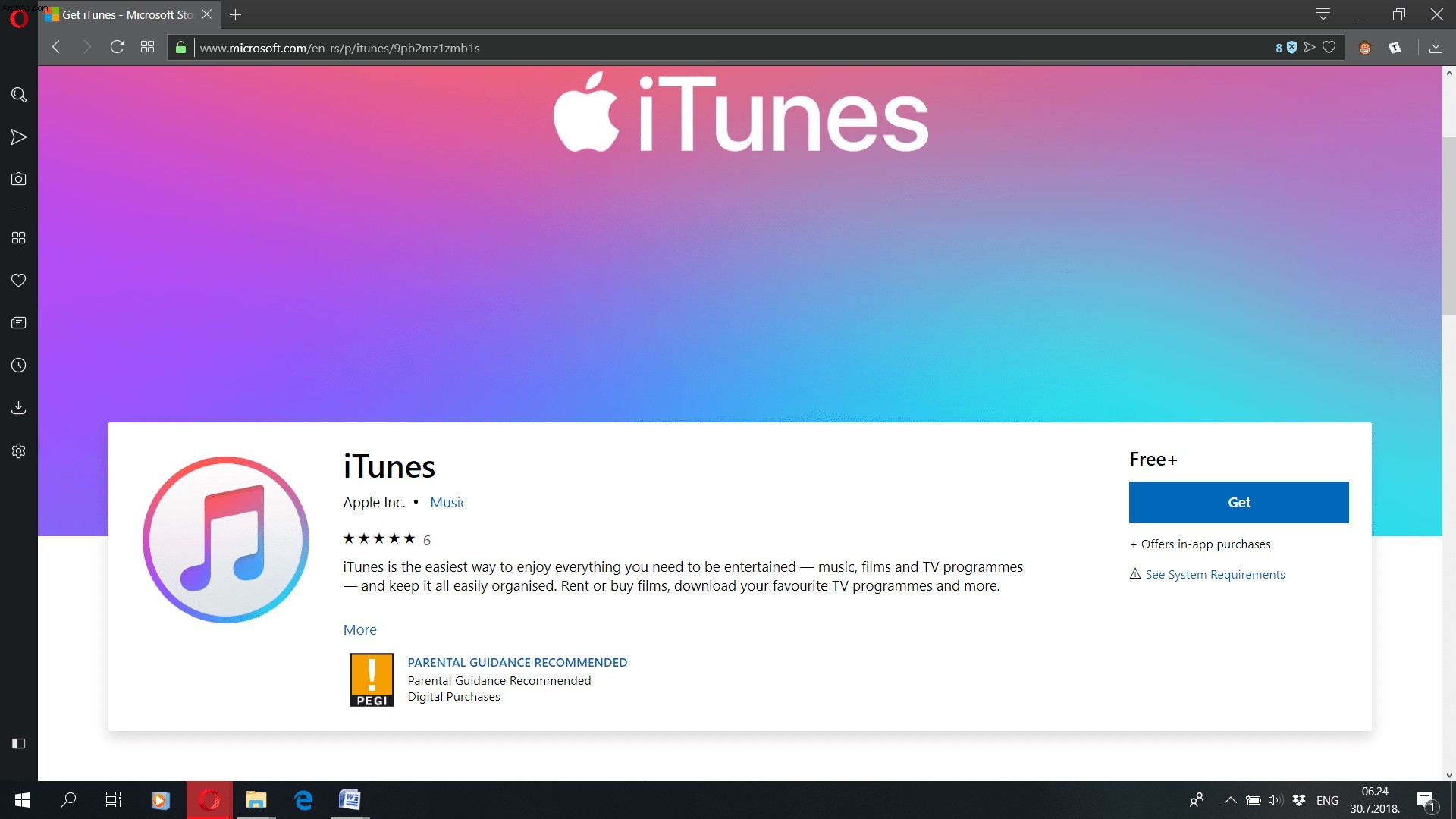
Task: Open the white square extension icon in the toolbar
Action: [x=1395, y=48]
